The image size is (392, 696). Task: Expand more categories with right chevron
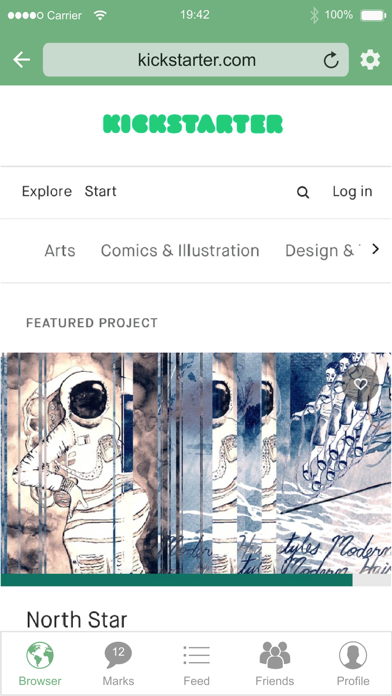click(x=376, y=249)
